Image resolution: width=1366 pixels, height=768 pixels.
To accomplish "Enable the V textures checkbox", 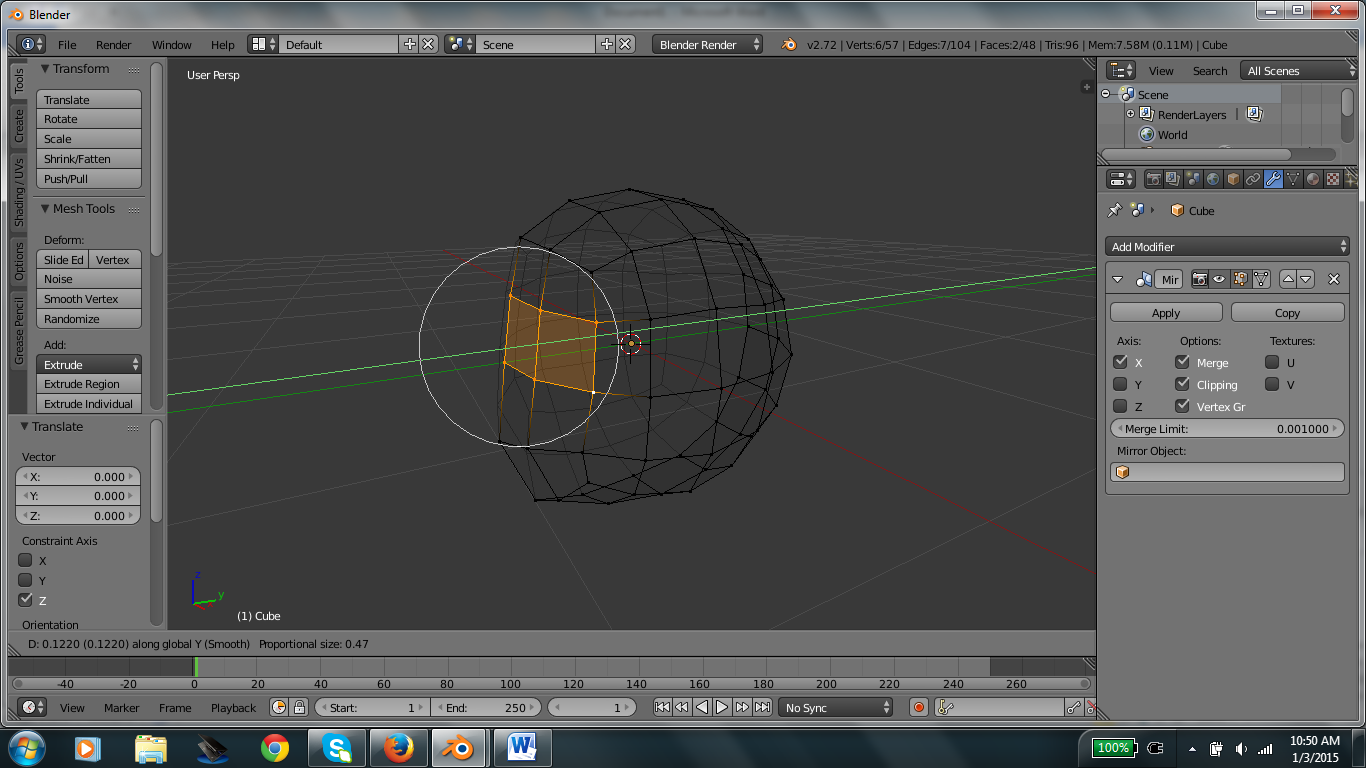I will (x=1272, y=384).
